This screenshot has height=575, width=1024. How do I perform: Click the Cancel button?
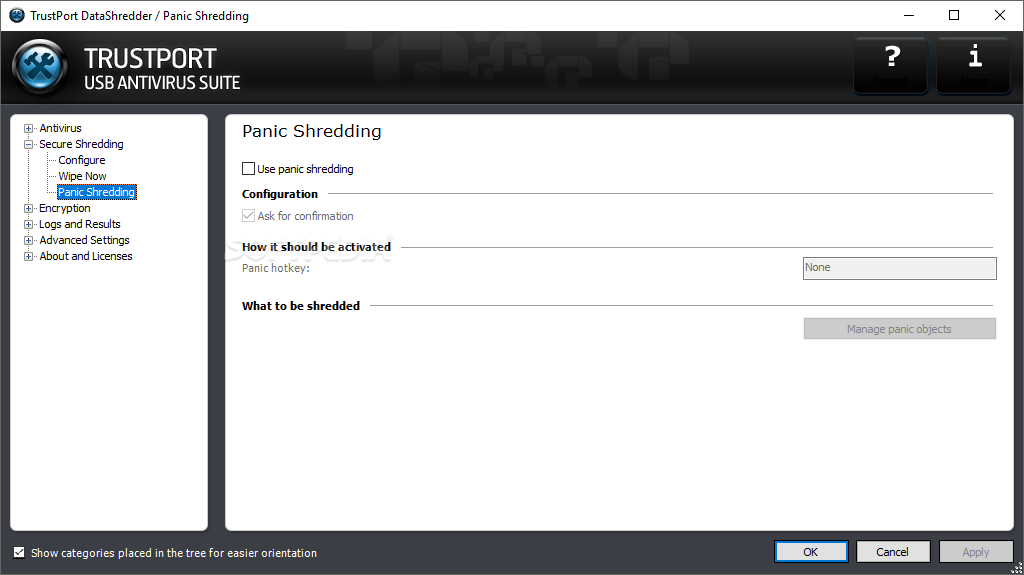point(893,551)
